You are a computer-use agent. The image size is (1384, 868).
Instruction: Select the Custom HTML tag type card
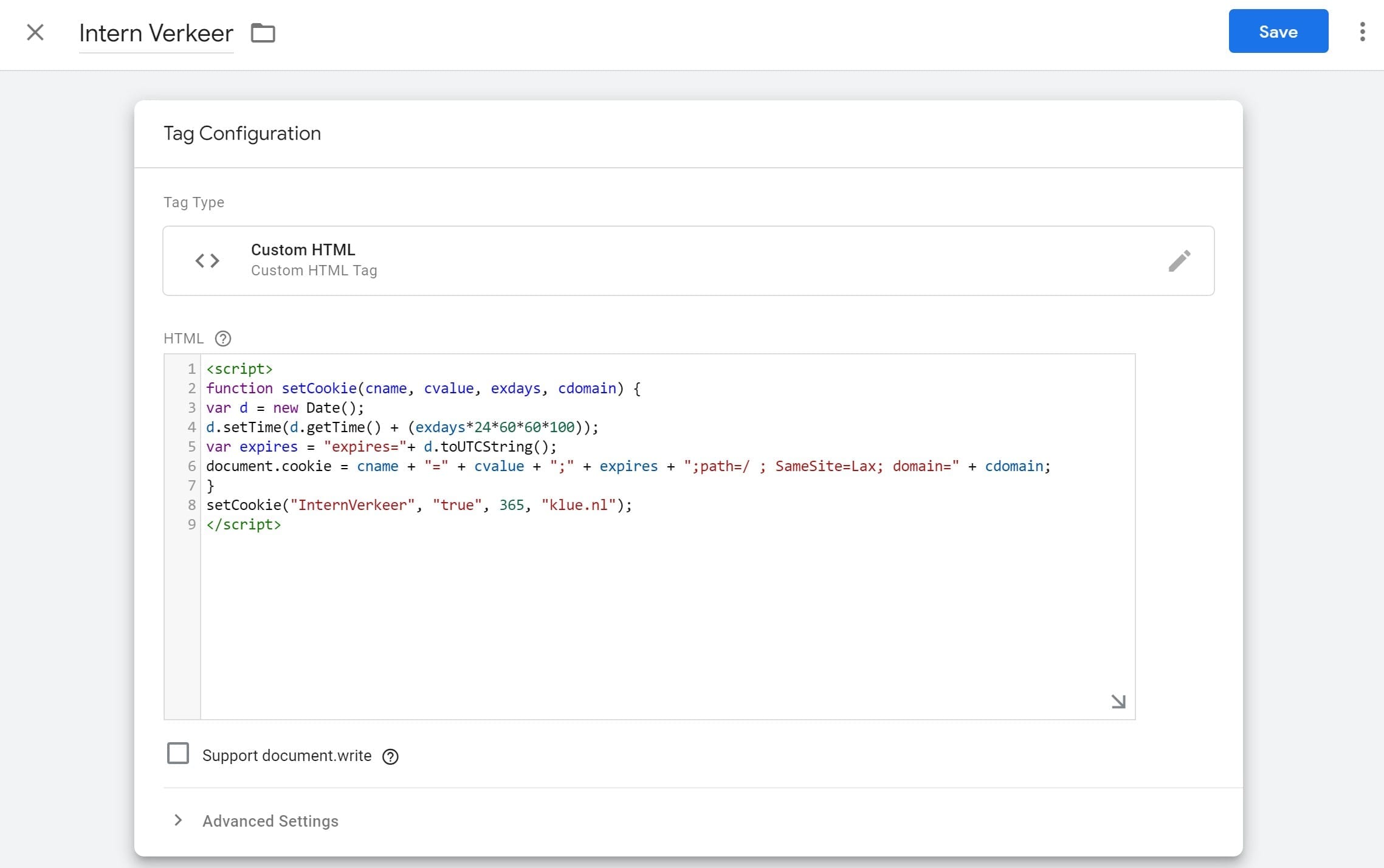688,261
